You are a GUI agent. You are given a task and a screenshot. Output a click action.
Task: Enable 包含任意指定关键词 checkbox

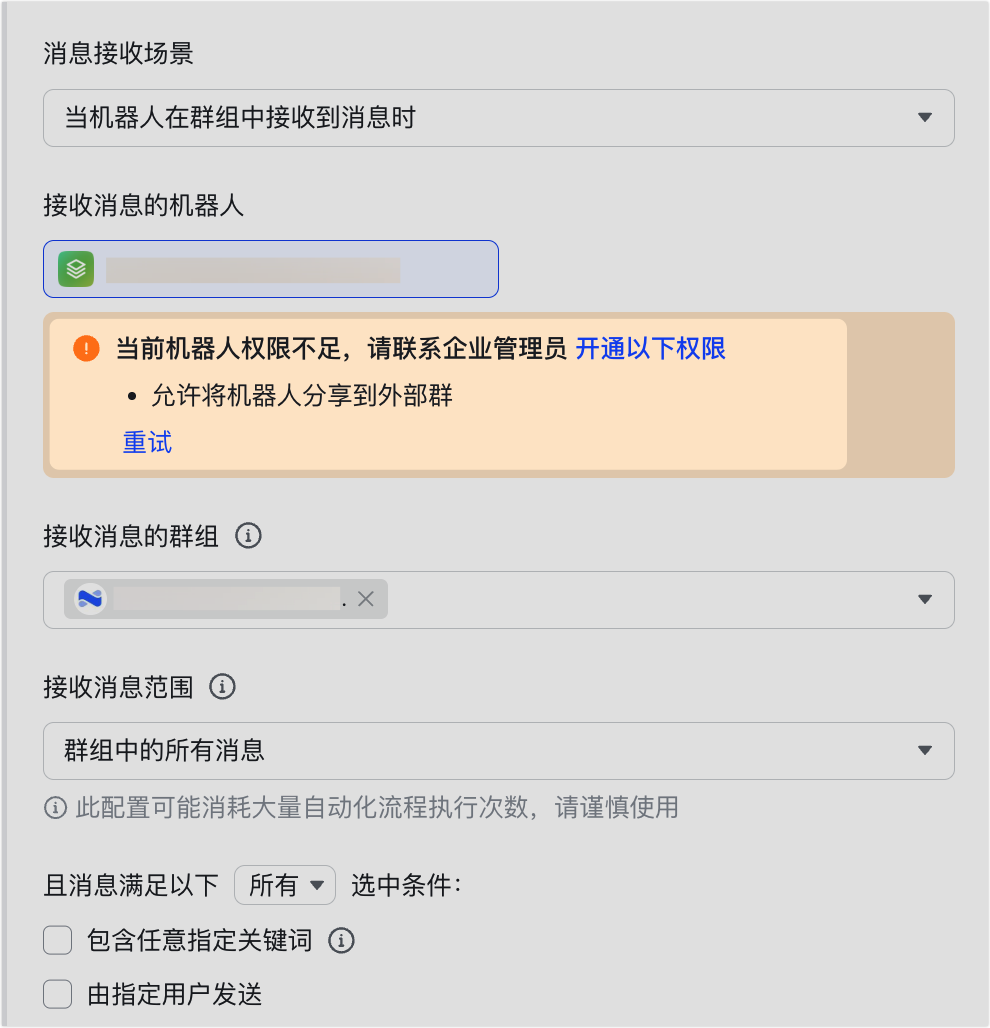coord(58,941)
